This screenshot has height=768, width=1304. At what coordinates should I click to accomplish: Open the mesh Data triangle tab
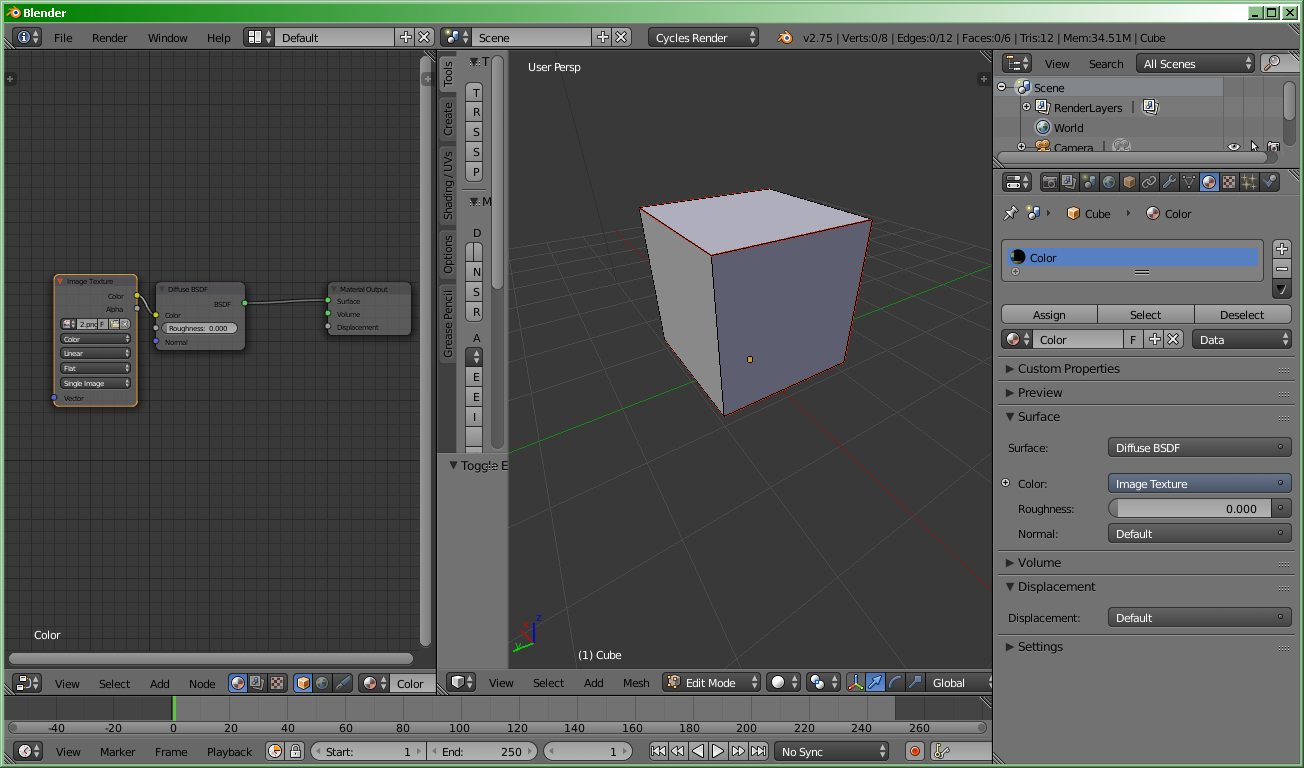[x=1189, y=182]
